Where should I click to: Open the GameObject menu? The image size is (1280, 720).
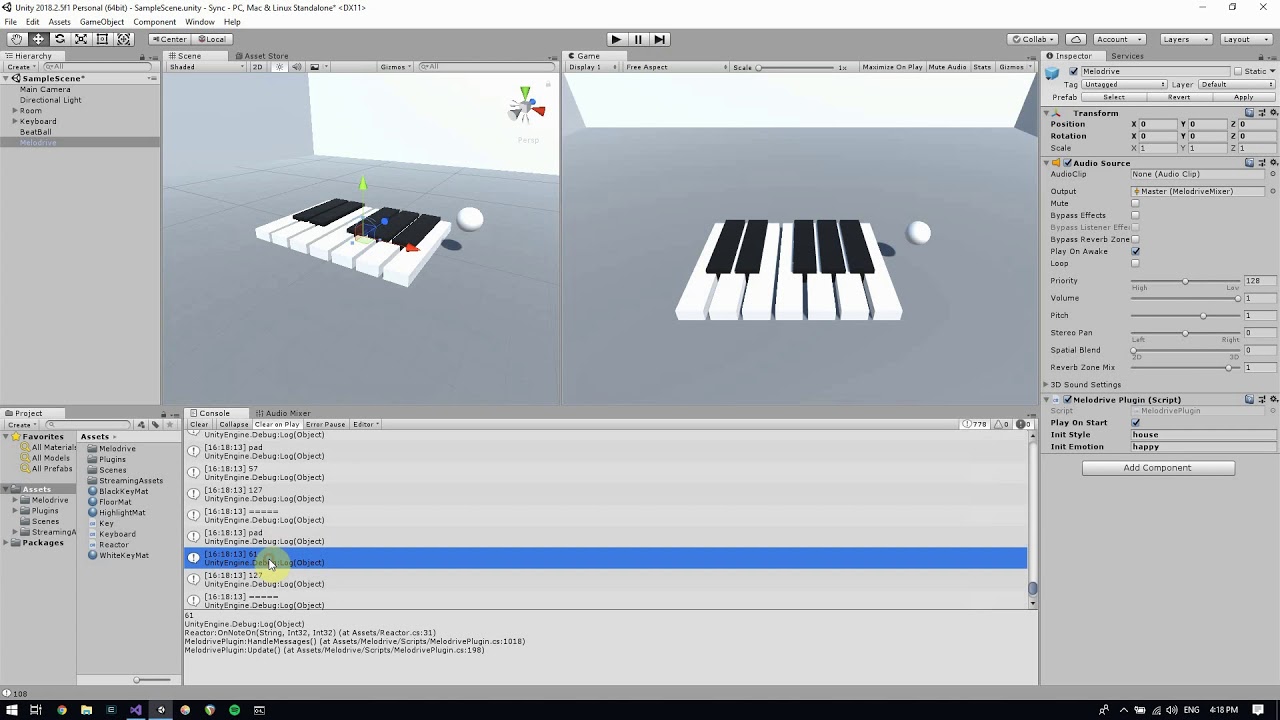point(102,22)
